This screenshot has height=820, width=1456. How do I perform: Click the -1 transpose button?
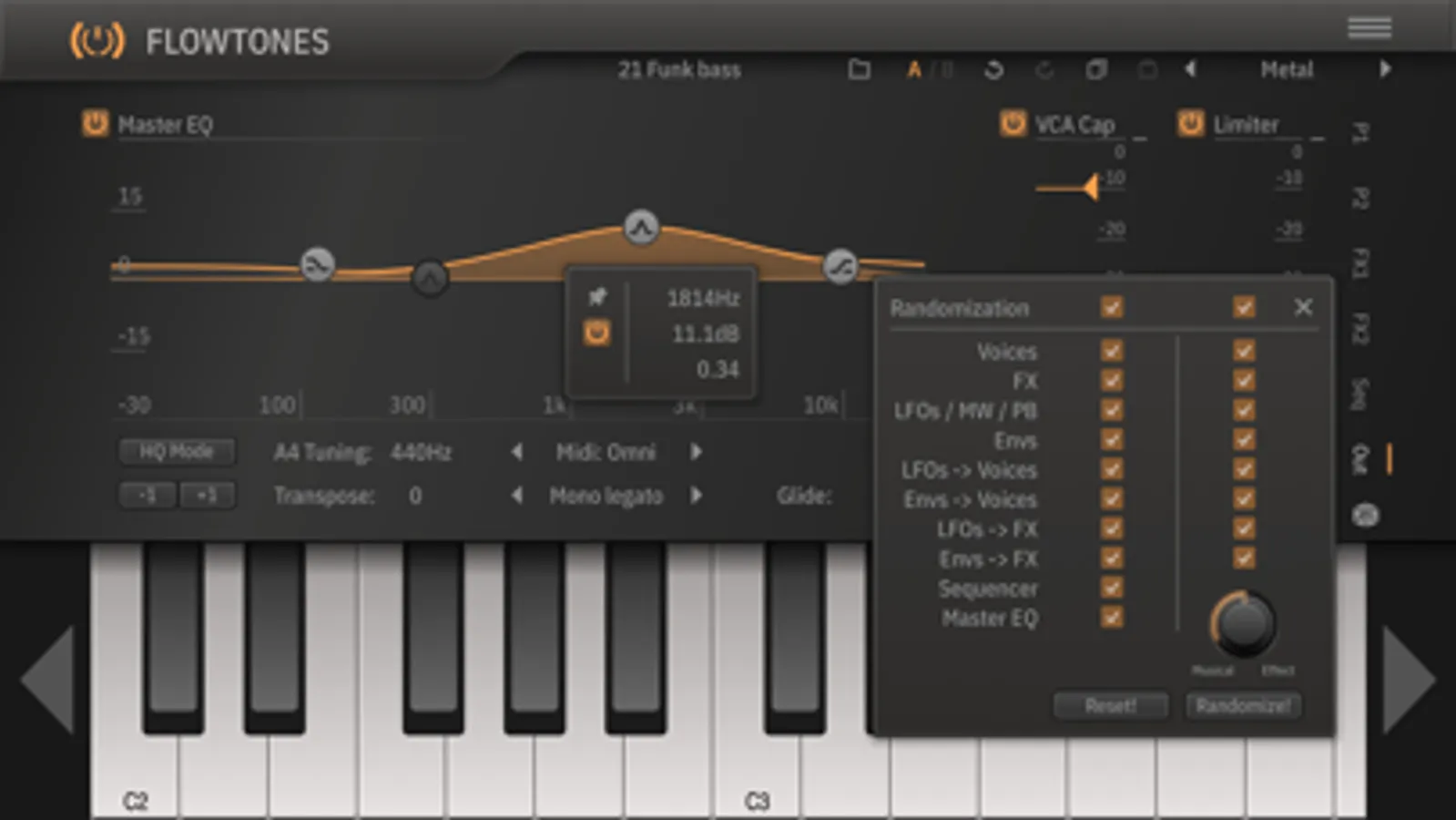148,495
